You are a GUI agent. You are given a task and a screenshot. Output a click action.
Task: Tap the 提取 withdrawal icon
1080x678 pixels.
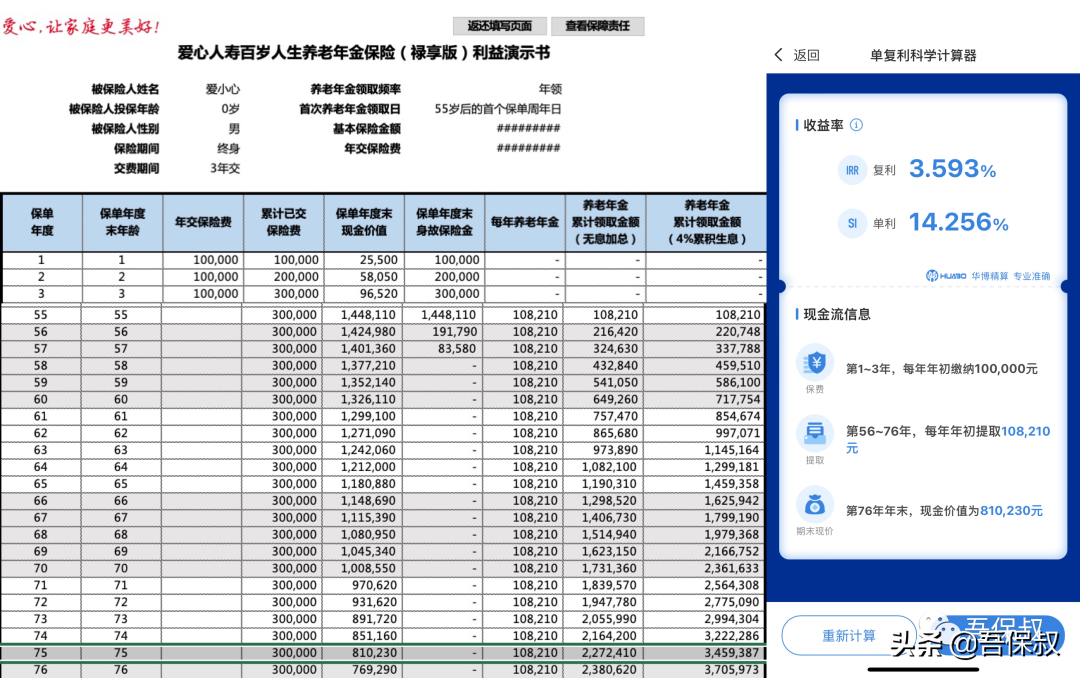[815, 433]
